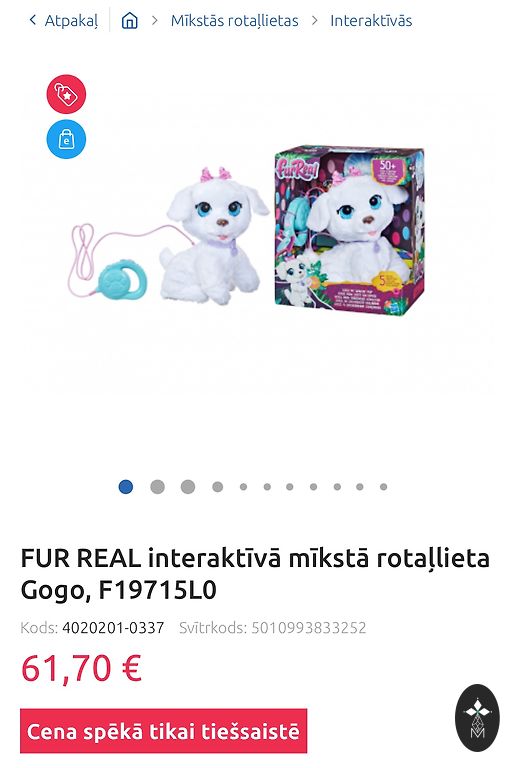Click the blue e-shop bag badge
Viewport: 516px width, 768px height.
tap(66, 140)
